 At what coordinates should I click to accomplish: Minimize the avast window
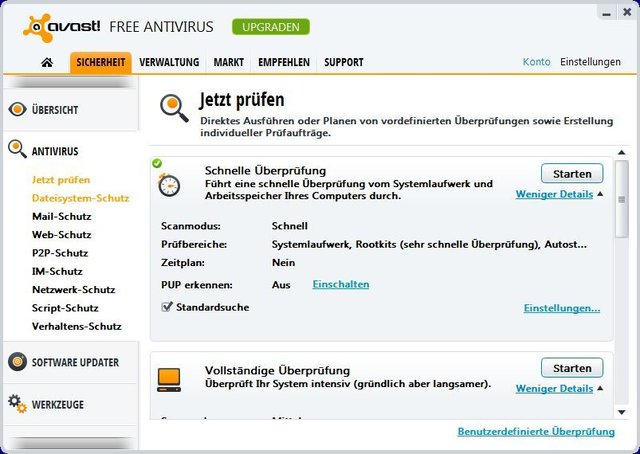click(x=607, y=13)
